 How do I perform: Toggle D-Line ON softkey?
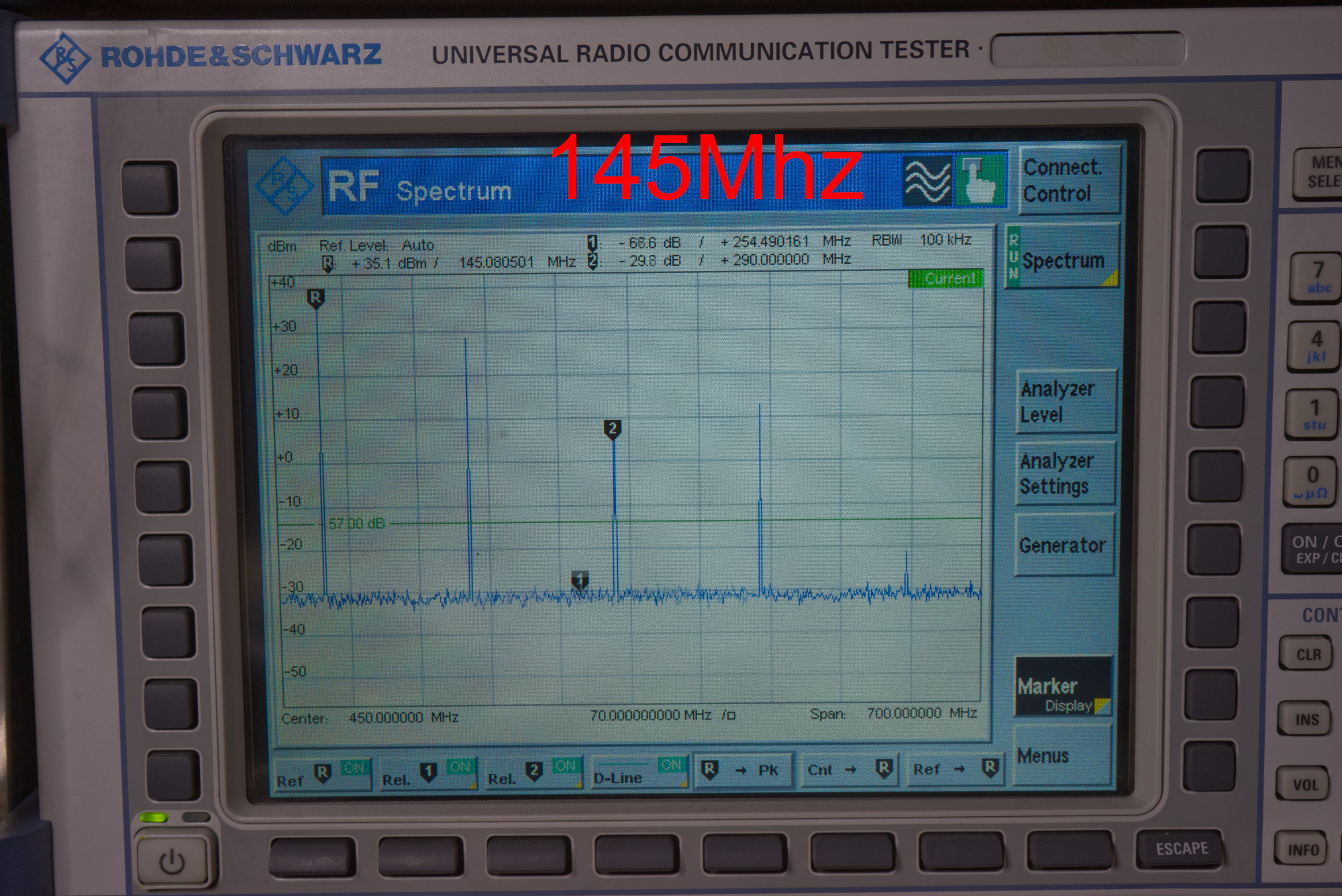click(639, 772)
